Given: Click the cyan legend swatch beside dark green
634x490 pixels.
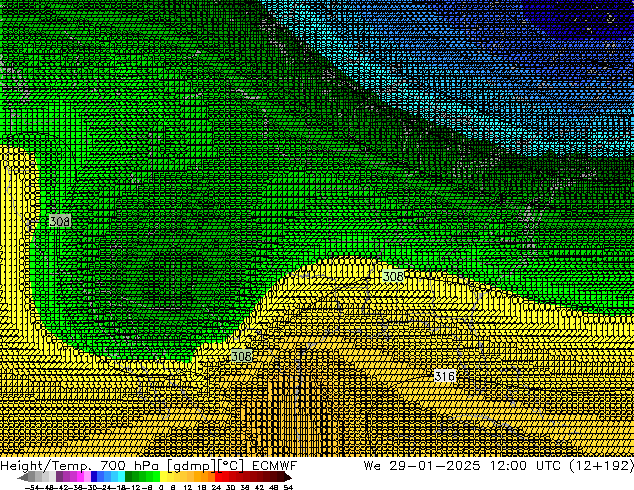Looking at the screenshot, I should click(x=121, y=477).
